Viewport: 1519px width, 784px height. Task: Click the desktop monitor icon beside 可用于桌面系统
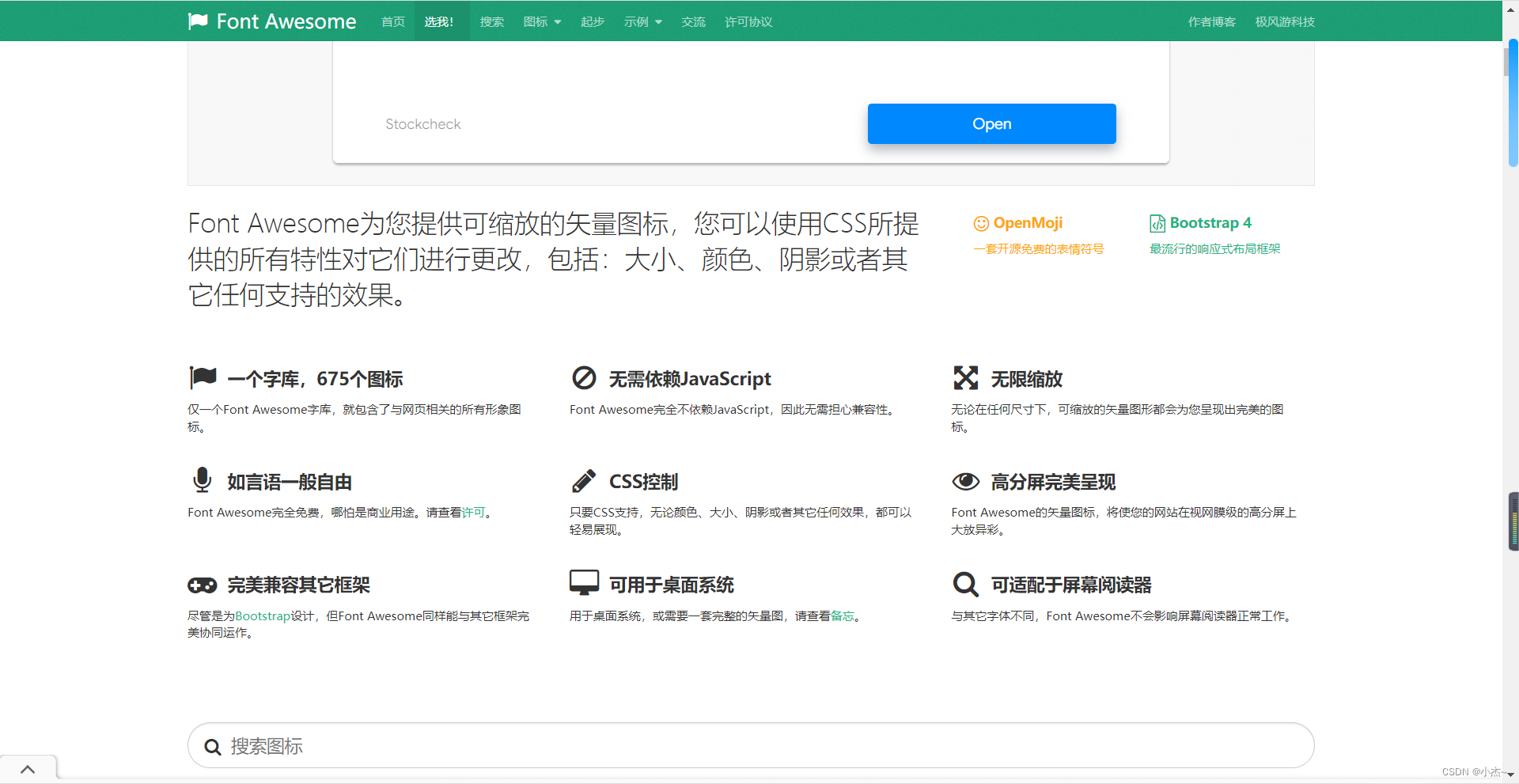(x=585, y=583)
